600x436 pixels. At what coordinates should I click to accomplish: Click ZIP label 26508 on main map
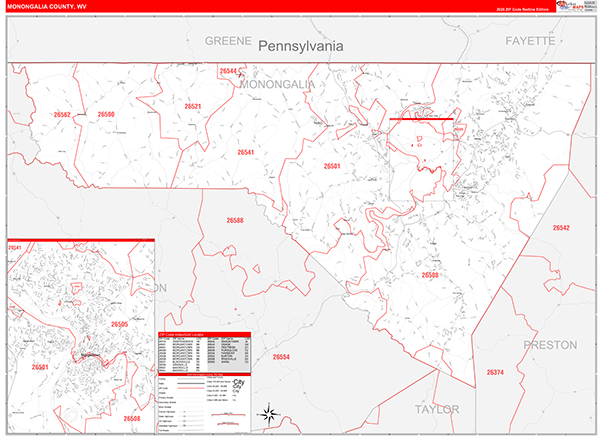click(x=430, y=275)
